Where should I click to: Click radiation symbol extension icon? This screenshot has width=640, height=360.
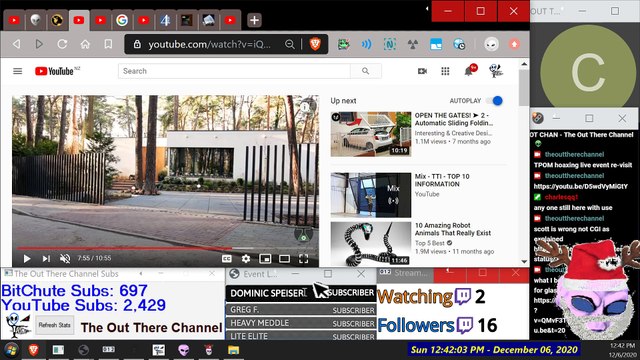click(x=413, y=44)
